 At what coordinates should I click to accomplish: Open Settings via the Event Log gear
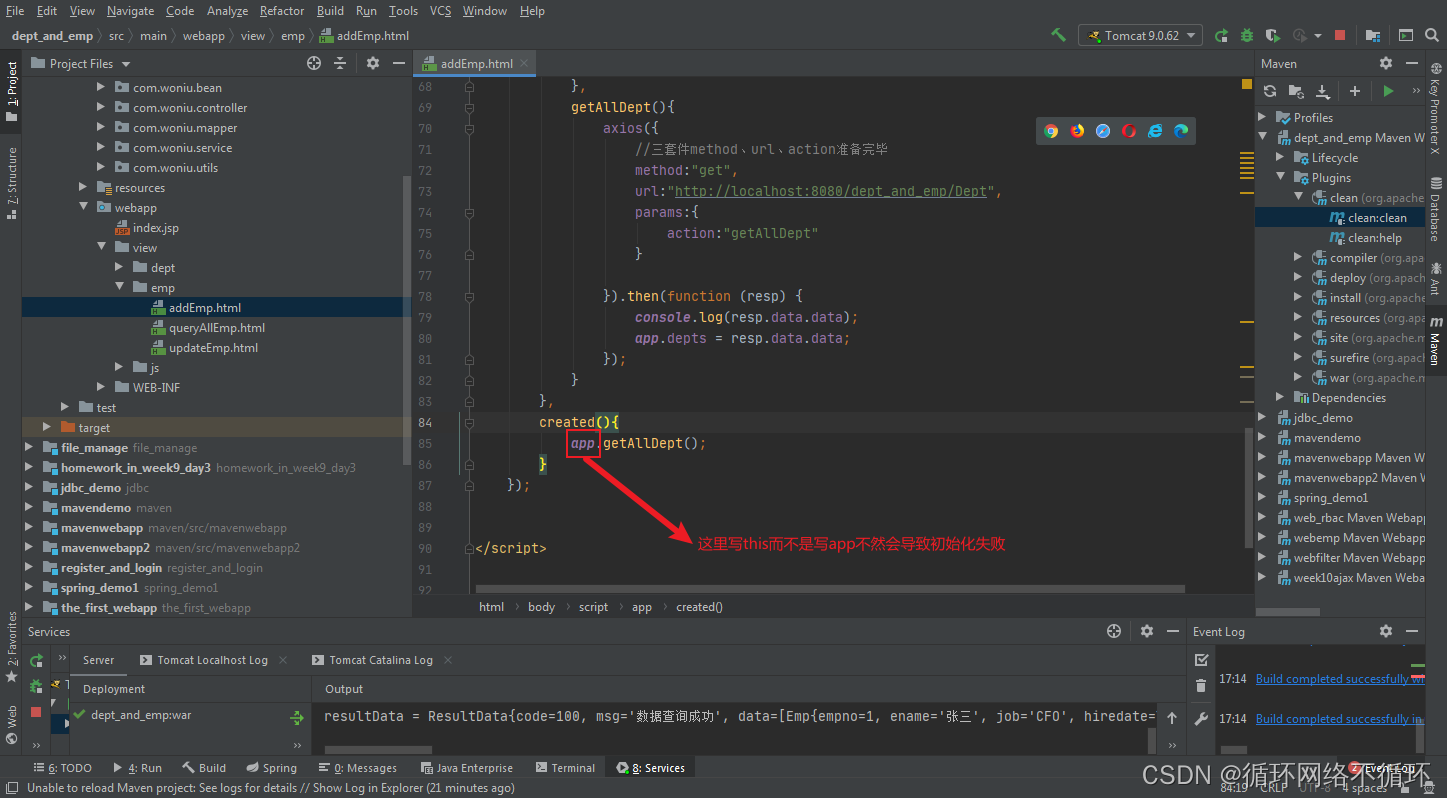(1385, 631)
